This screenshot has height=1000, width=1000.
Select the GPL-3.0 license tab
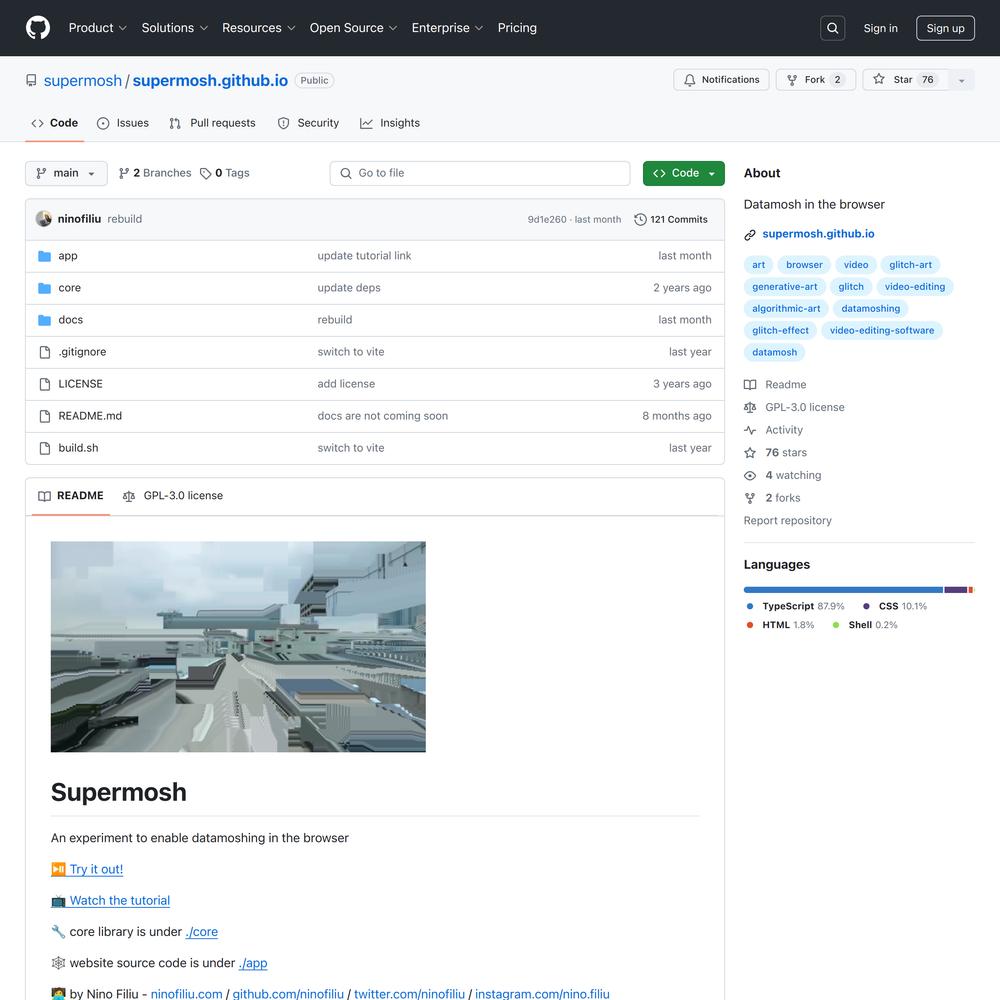click(x=173, y=496)
